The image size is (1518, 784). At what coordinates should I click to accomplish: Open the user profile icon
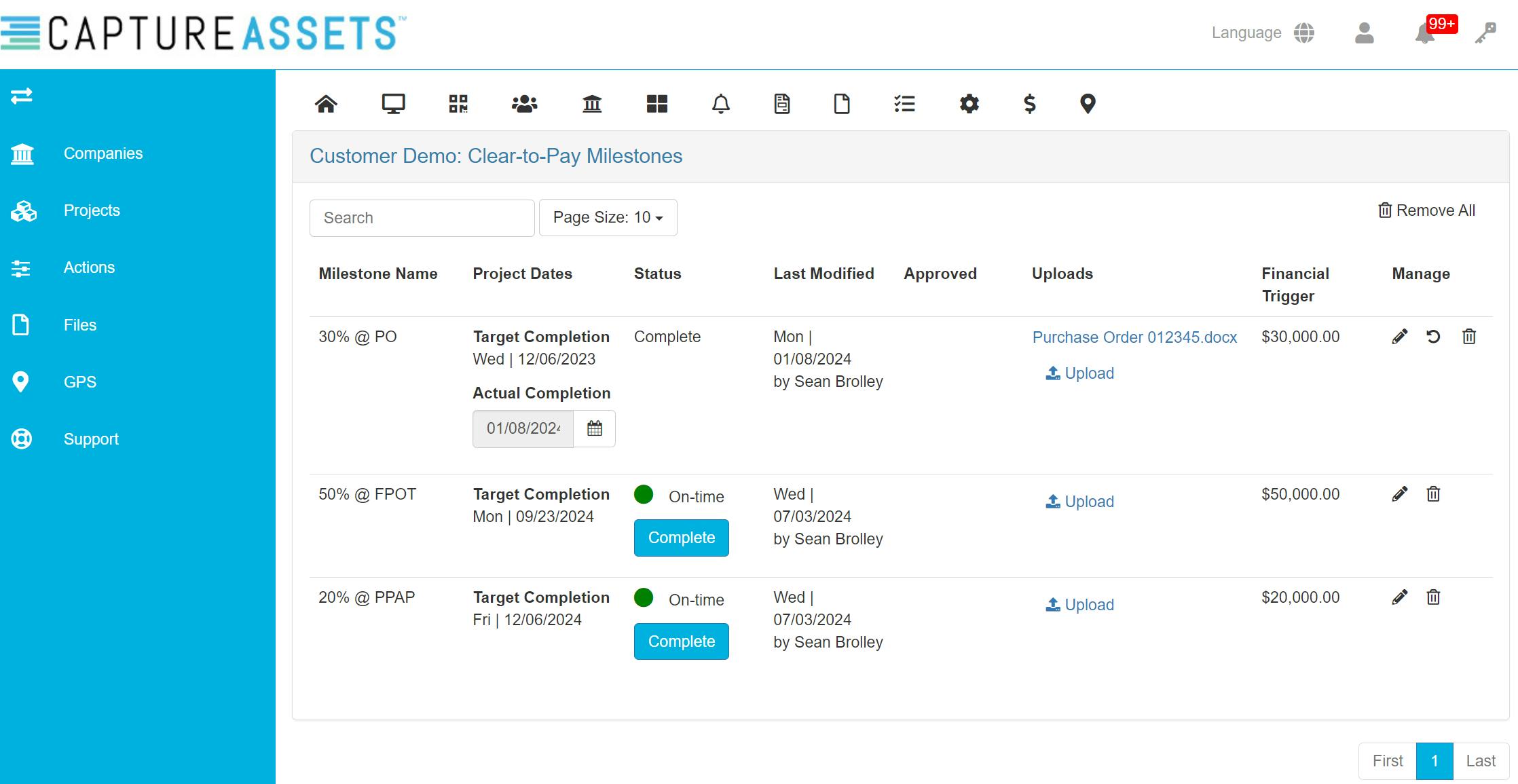[x=1363, y=34]
